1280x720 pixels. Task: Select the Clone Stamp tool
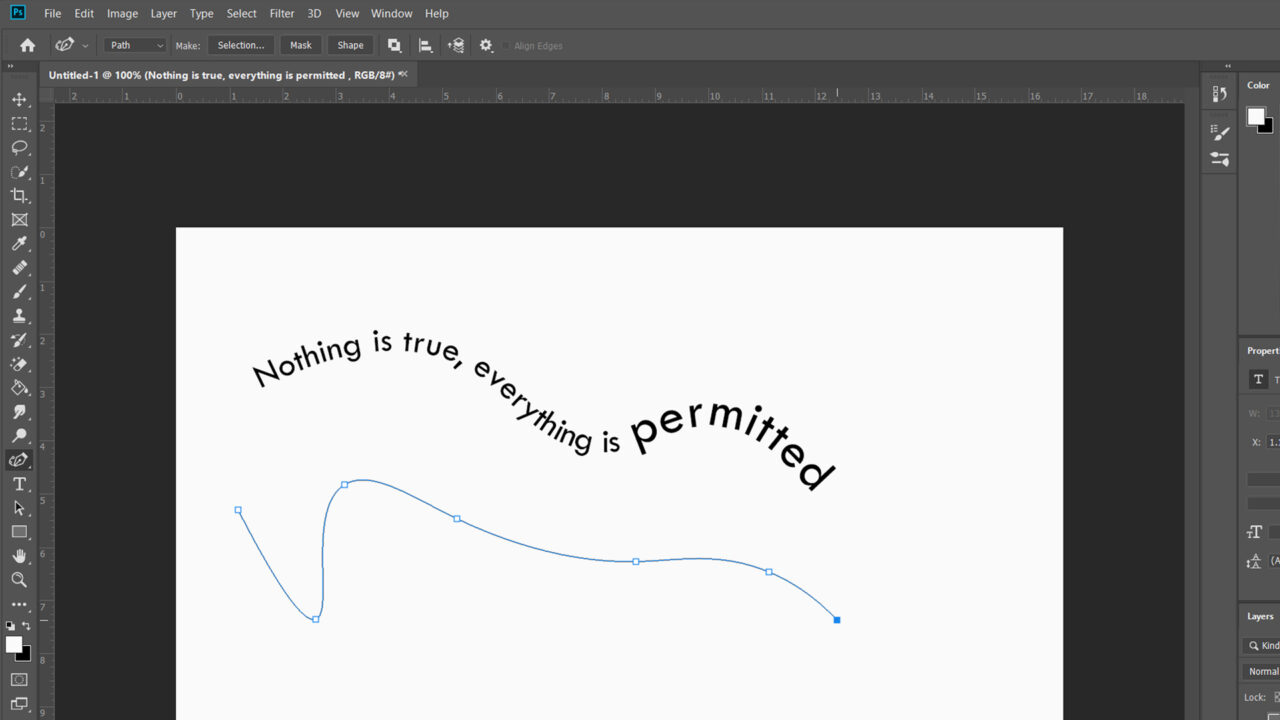click(20, 315)
